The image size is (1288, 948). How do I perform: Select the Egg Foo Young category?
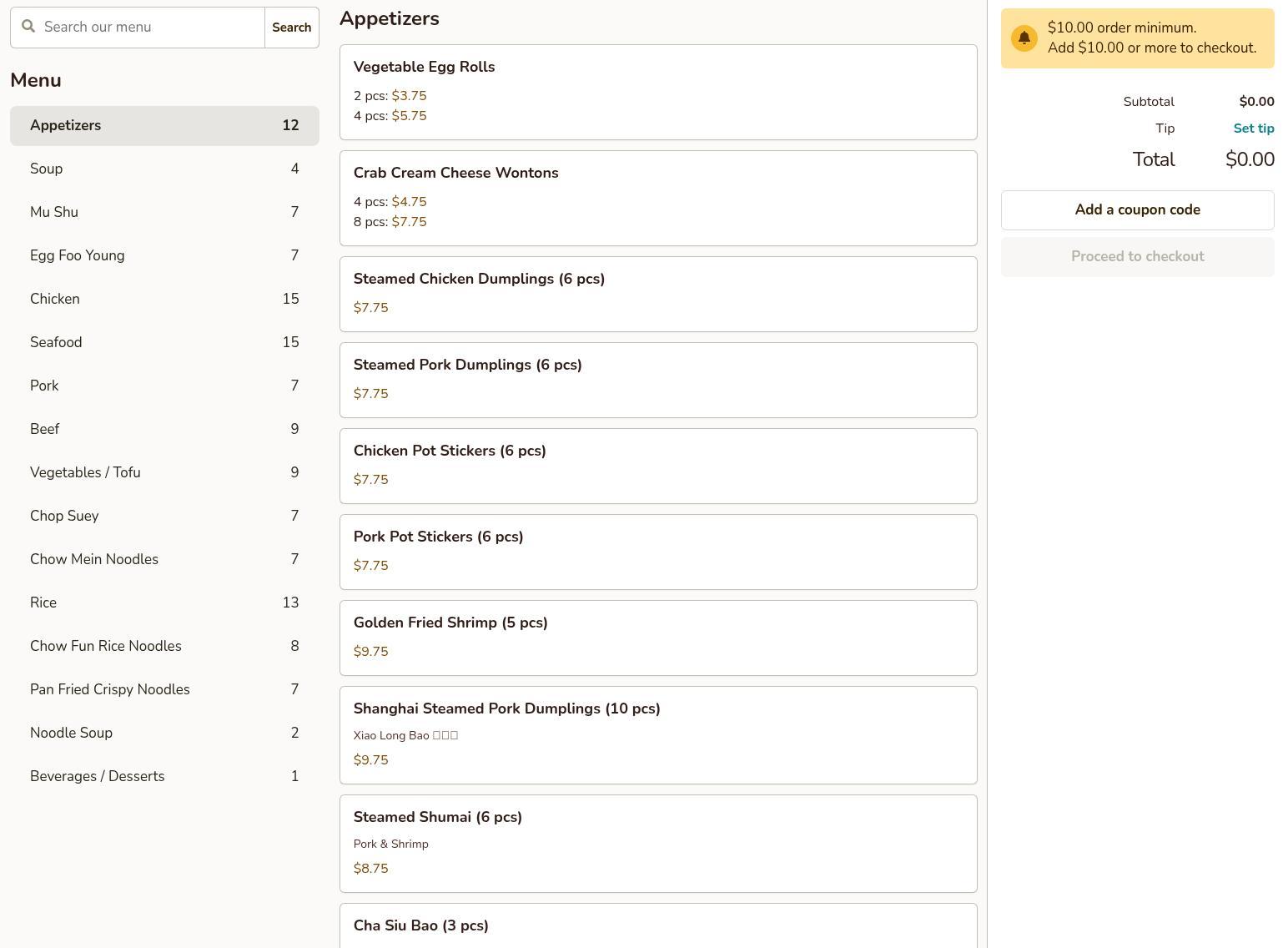click(164, 255)
